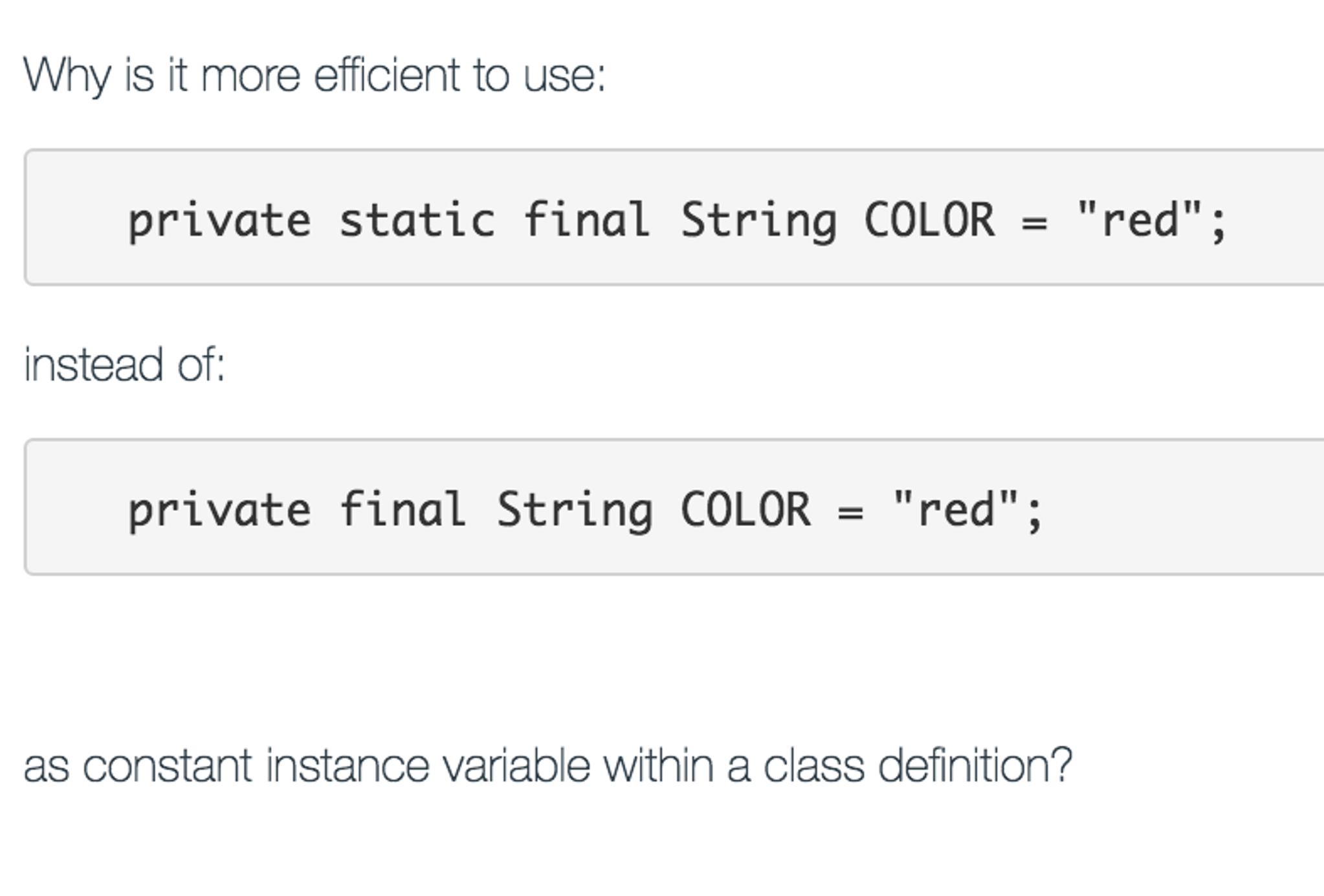Click the word "variable" in the last sentence
The width and height of the screenshot is (1324, 896).
(516, 766)
